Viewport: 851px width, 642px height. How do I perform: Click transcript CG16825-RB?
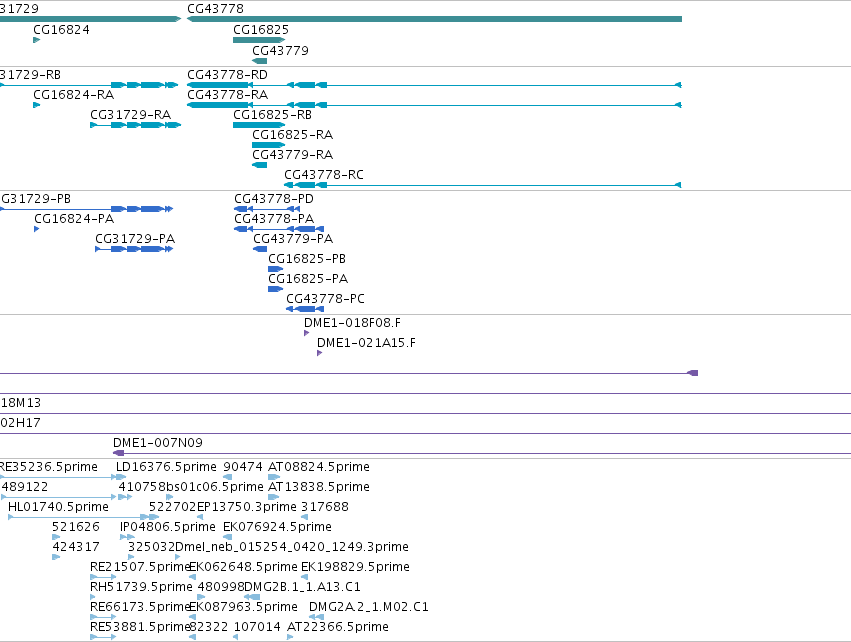(x=259, y=125)
